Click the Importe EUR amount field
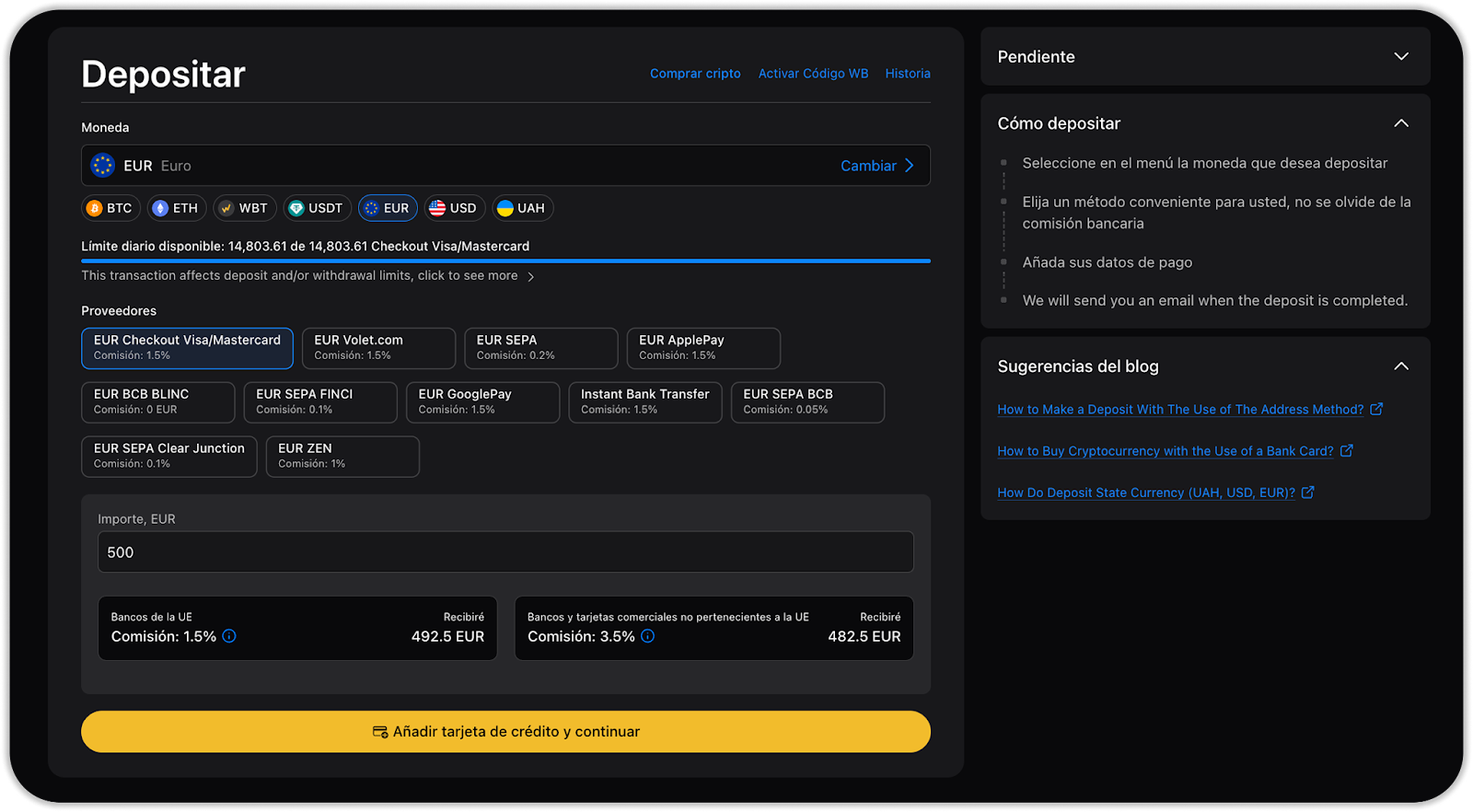Screen dimensions: 1473x812 (x=505, y=552)
